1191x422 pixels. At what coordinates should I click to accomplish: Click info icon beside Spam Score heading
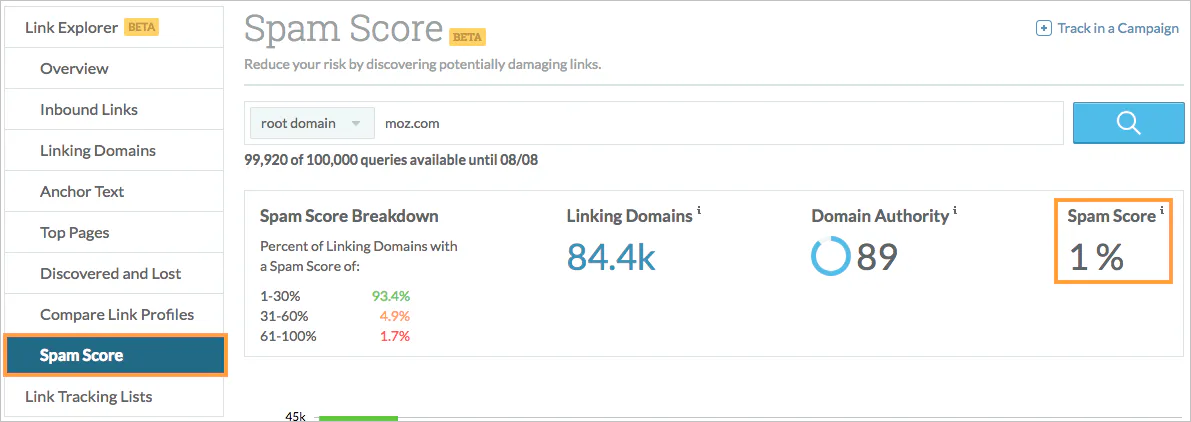(x=1161, y=210)
